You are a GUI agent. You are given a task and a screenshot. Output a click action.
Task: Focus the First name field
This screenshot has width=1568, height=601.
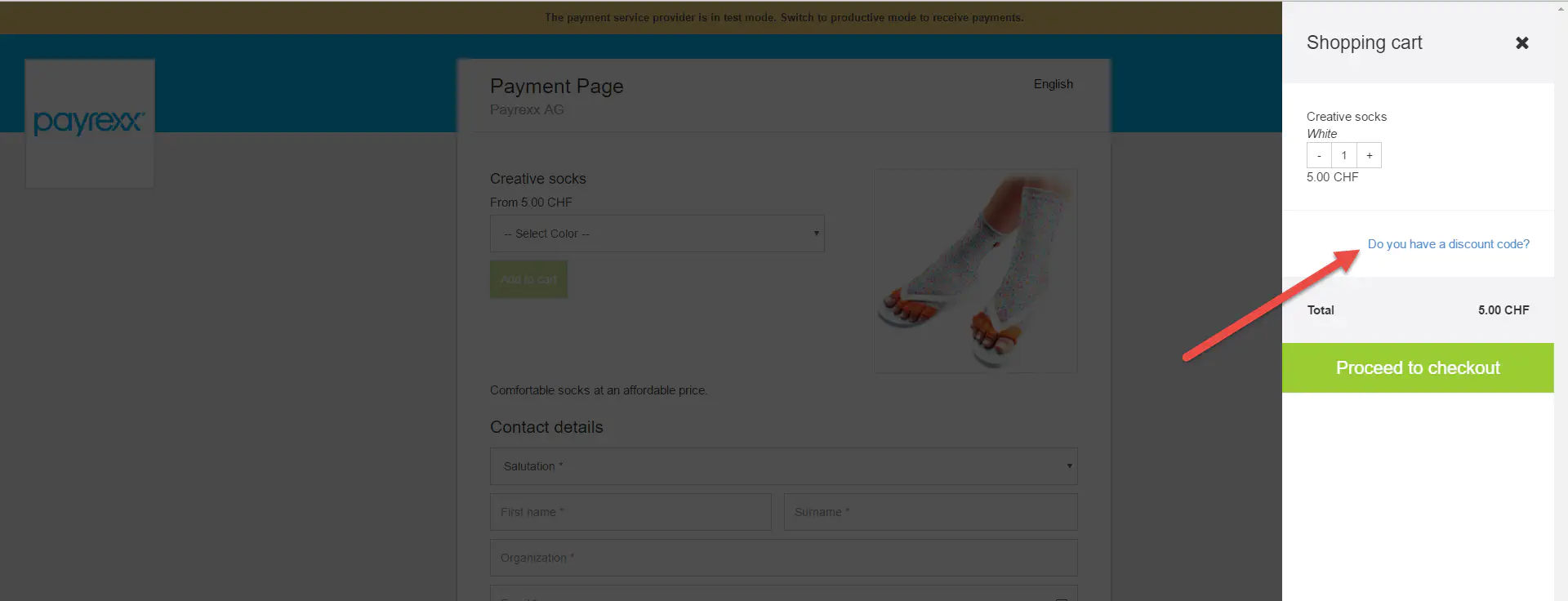pyautogui.click(x=630, y=512)
